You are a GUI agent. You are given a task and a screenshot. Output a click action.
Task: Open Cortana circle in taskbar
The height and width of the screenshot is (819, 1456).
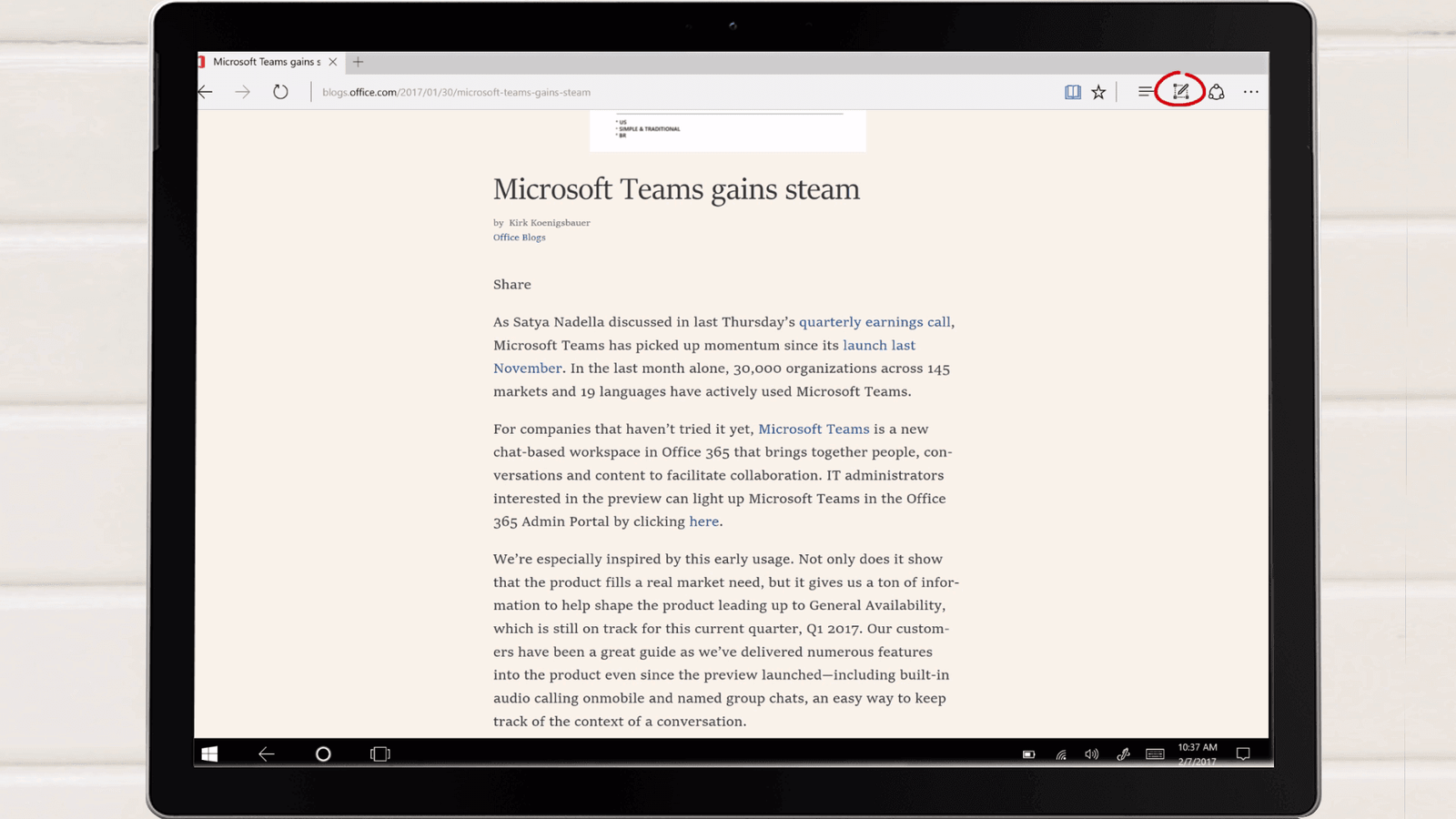tap(323, 753)
